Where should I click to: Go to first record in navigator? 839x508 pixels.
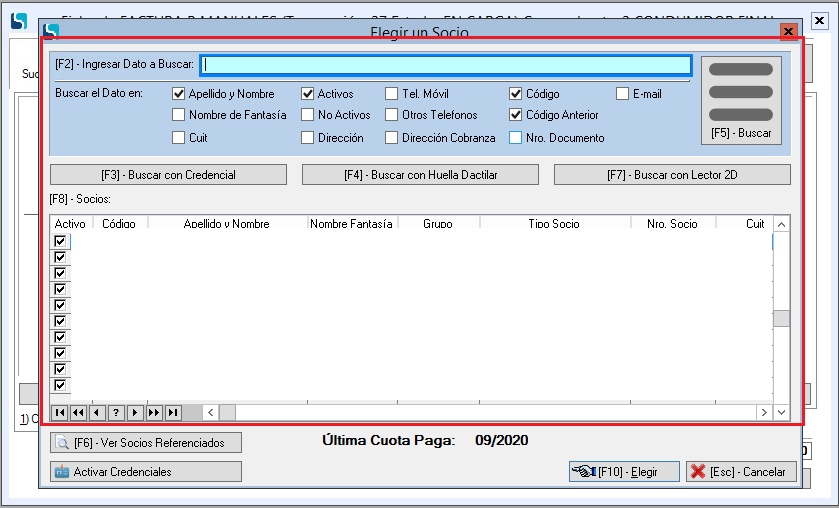click(59, 412)
